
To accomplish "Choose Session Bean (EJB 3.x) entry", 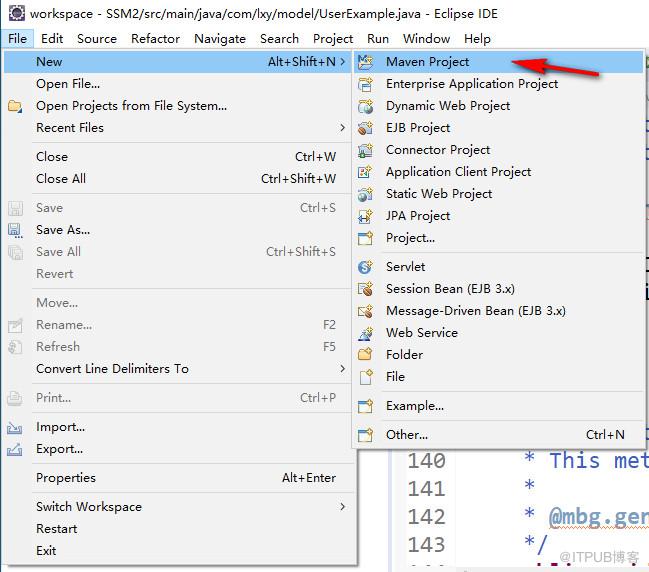I will click(499, 289).
